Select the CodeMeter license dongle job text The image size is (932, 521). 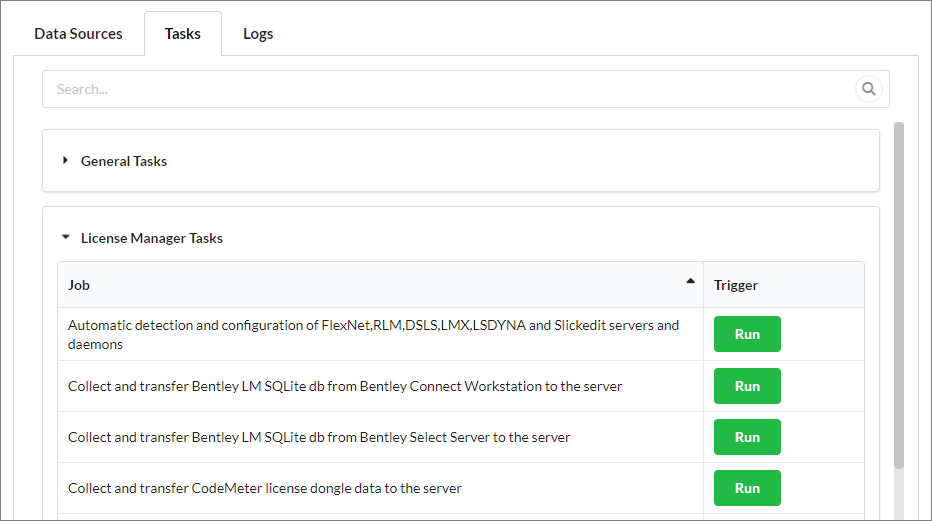point(265,488)
